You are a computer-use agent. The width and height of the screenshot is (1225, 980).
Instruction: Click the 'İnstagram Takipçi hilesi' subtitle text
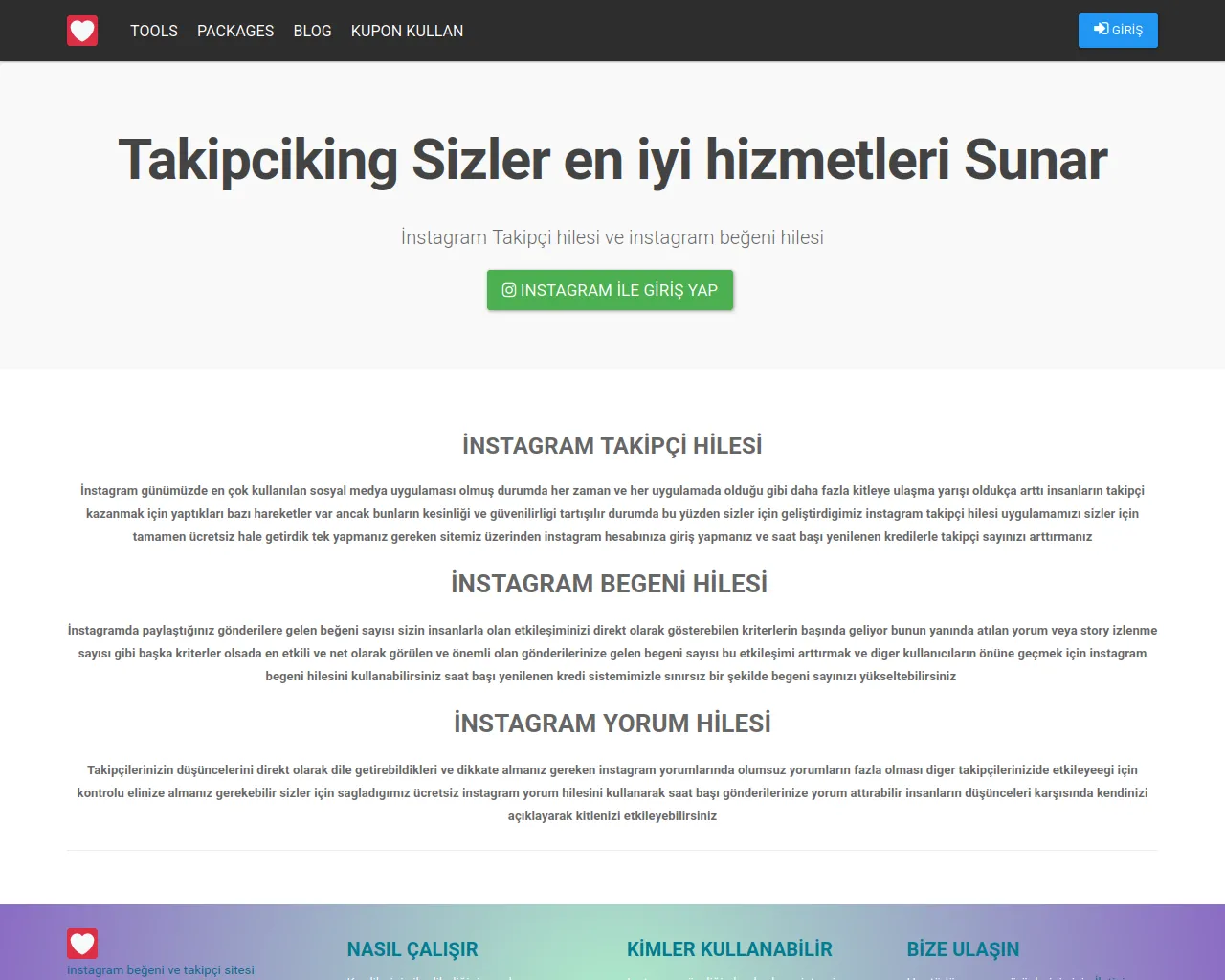pyautogui.click(x=612, y=237)
